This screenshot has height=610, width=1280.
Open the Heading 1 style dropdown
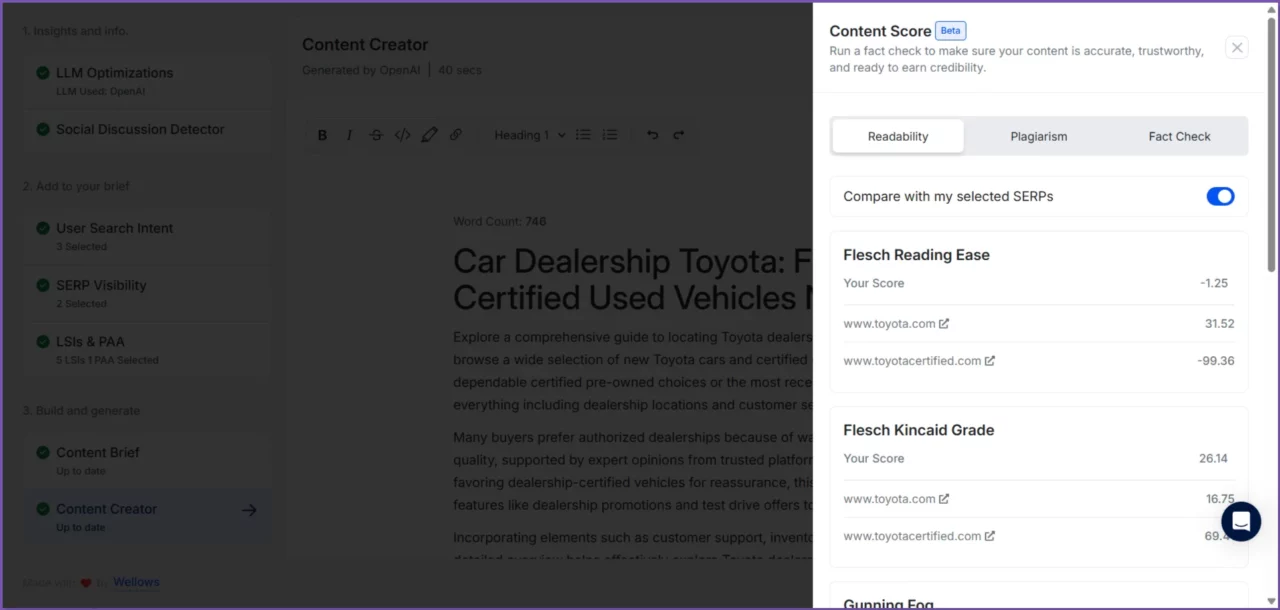click(530, 135)
